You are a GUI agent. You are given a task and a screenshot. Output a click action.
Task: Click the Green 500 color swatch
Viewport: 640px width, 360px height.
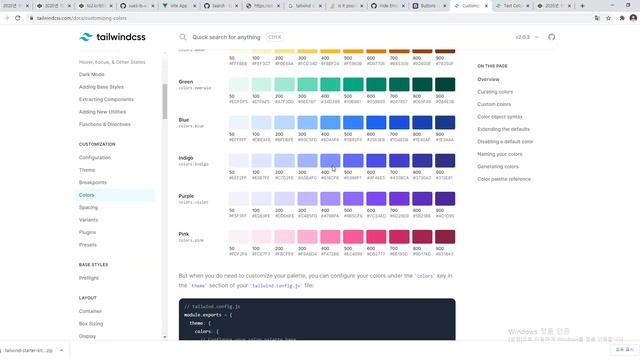pyautogui.click(x=353, y=84)
